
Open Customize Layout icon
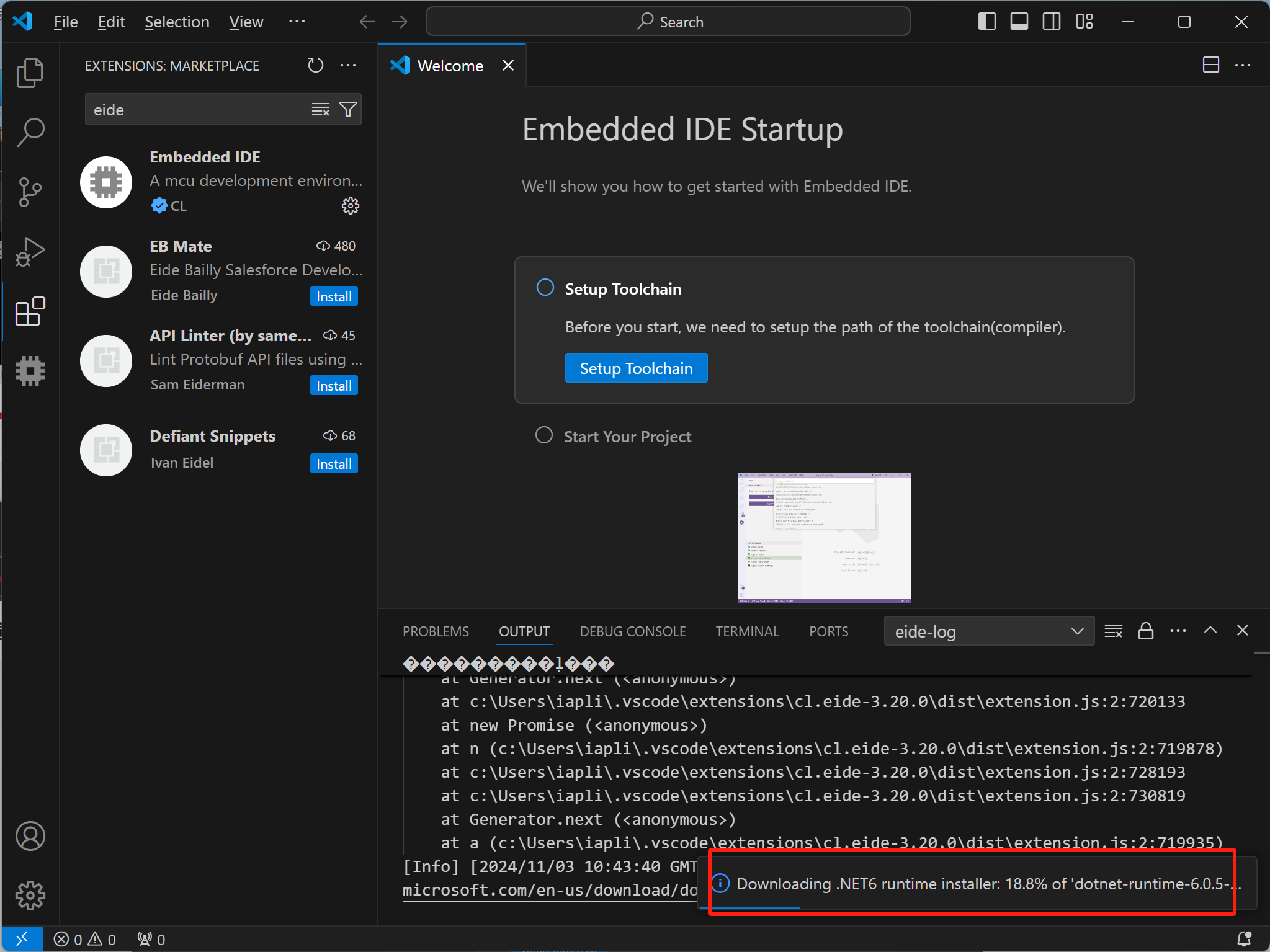tap(1084, 22)
